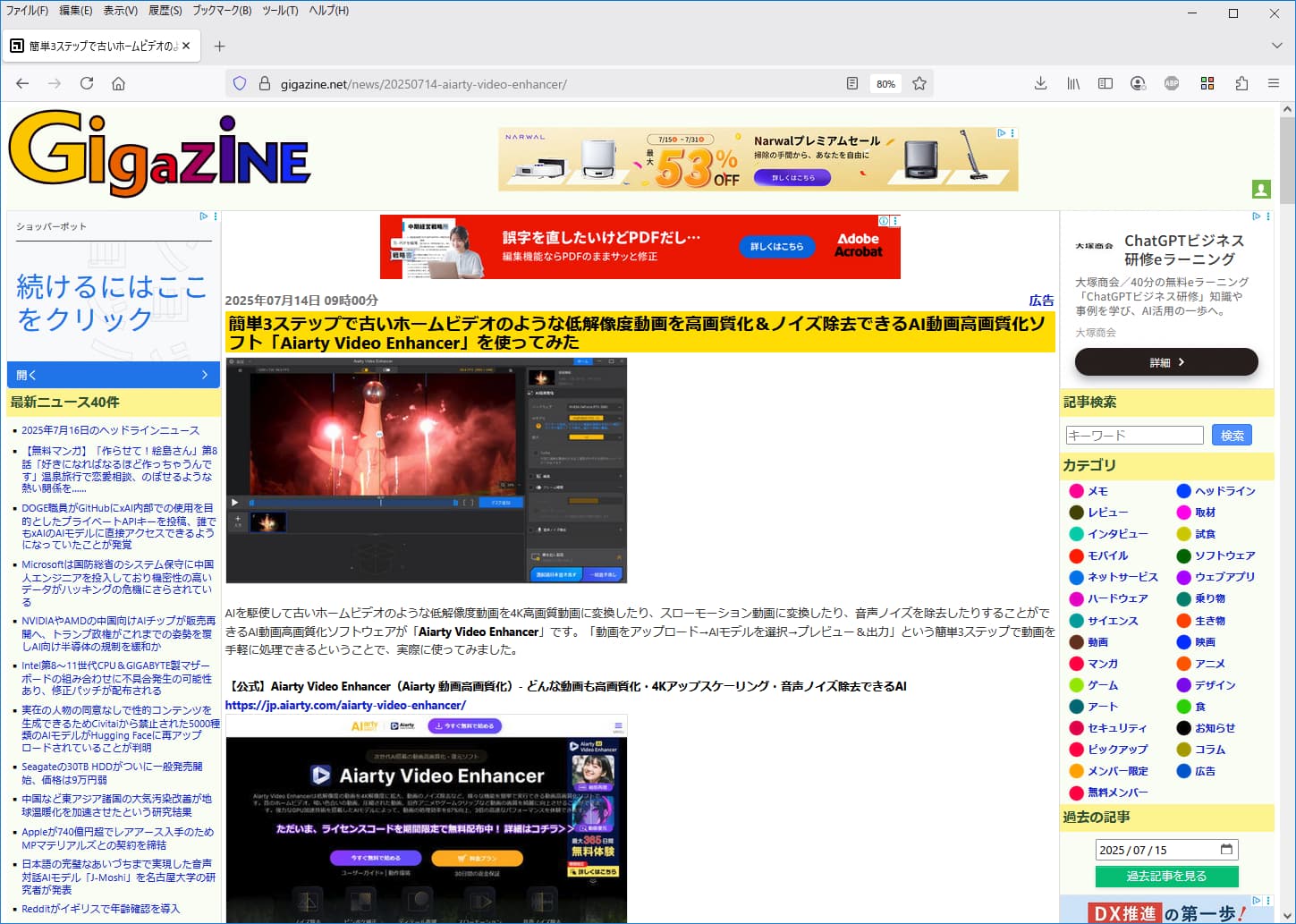Click the page vertical scrollbar
The image size is (1296, 924).
tap(1287, 512)
